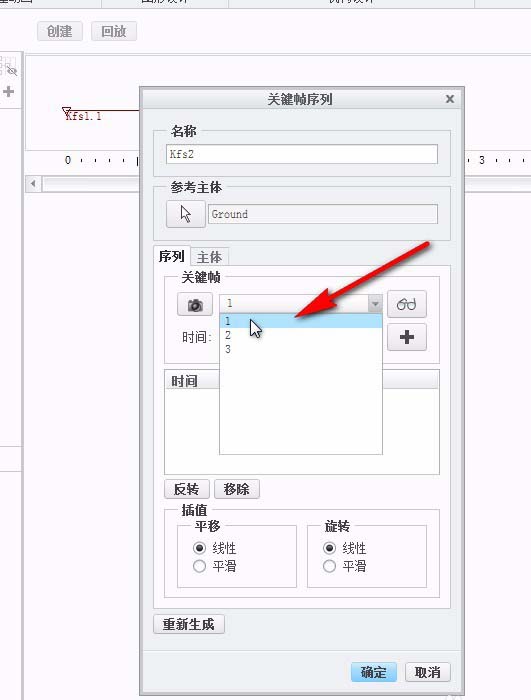This screenshot has height=700, width=531.
Task: Select 平滑 under 平移 interpolation
Action: (200, 566)
